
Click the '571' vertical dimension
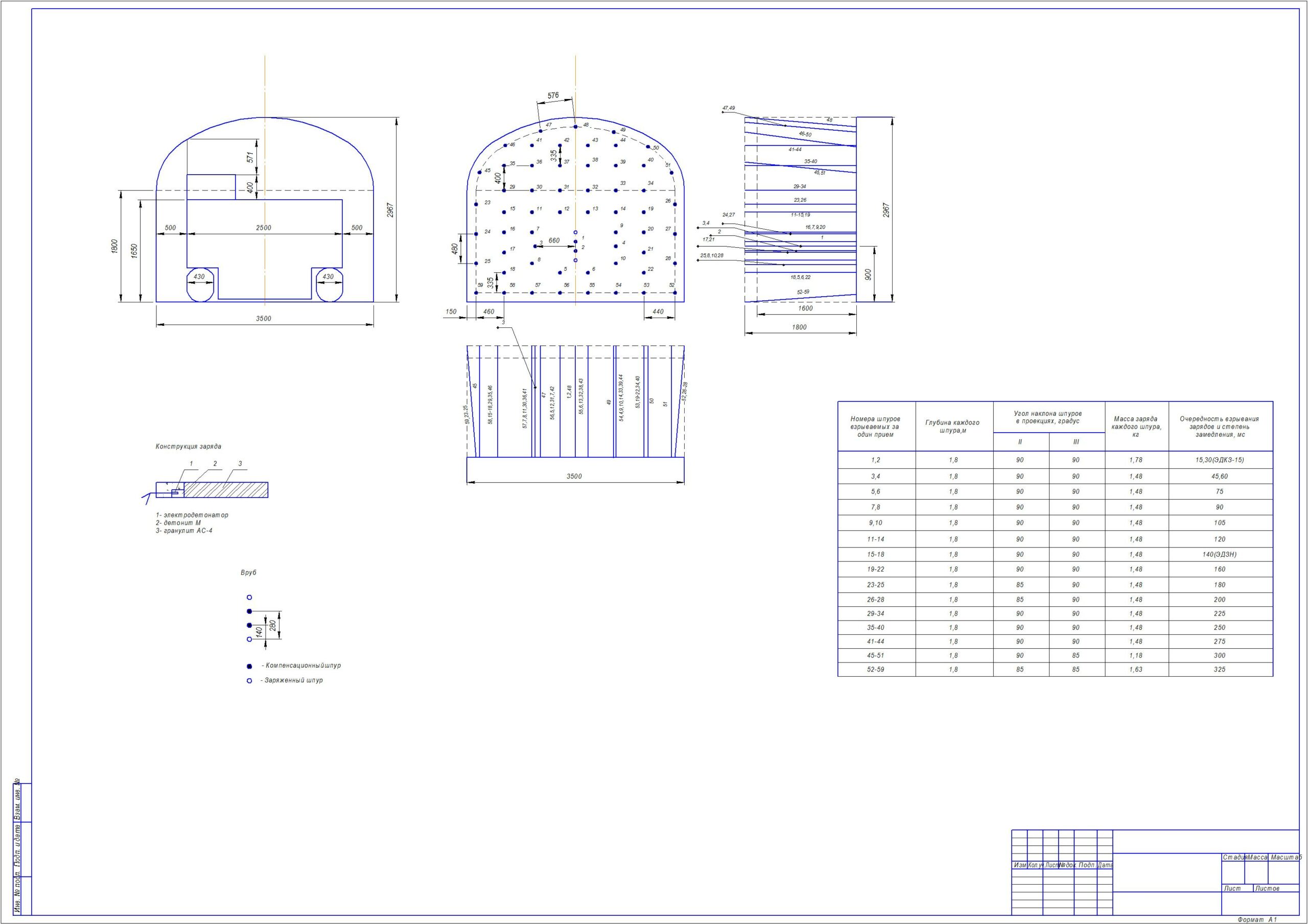250,157
